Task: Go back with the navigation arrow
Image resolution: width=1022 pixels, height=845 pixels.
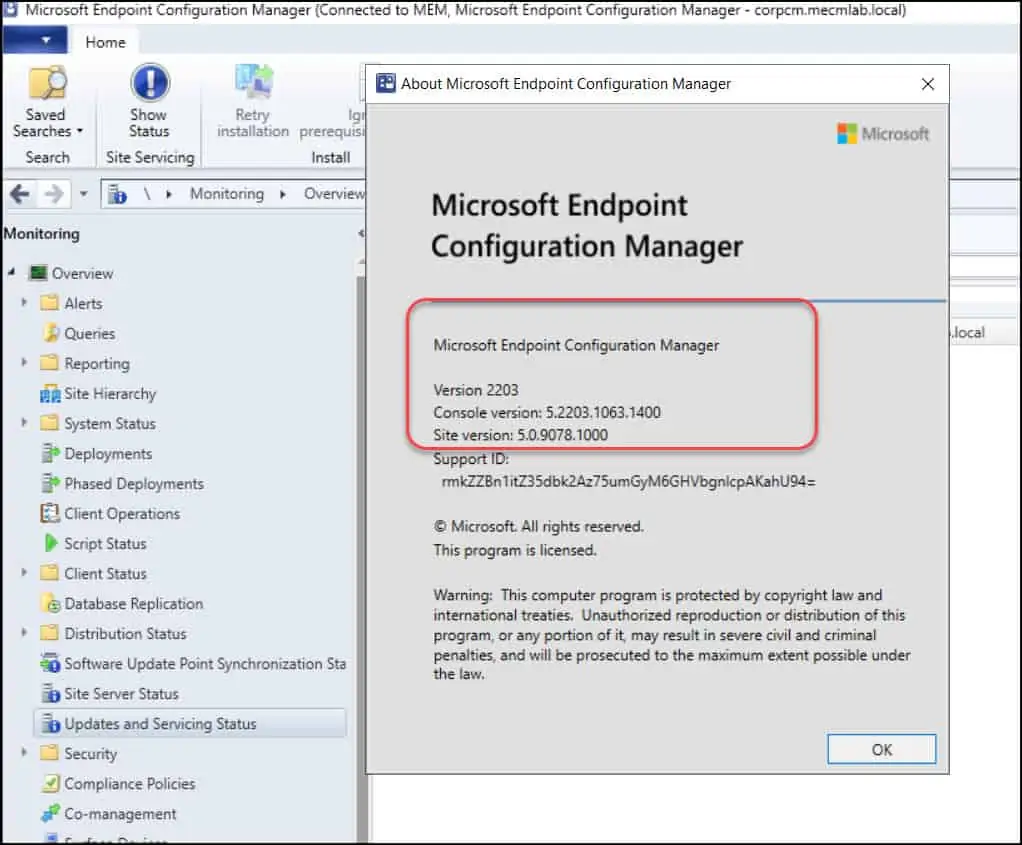Action: click(20, 194)
